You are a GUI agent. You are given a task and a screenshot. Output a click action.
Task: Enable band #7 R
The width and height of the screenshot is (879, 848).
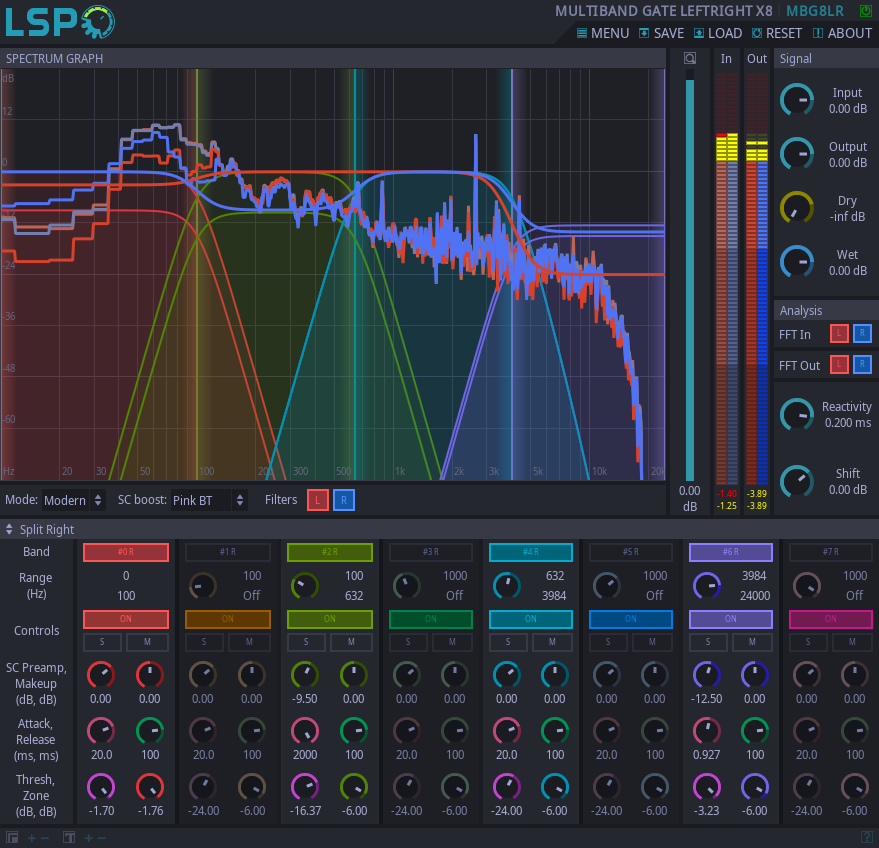click(831, 552)
